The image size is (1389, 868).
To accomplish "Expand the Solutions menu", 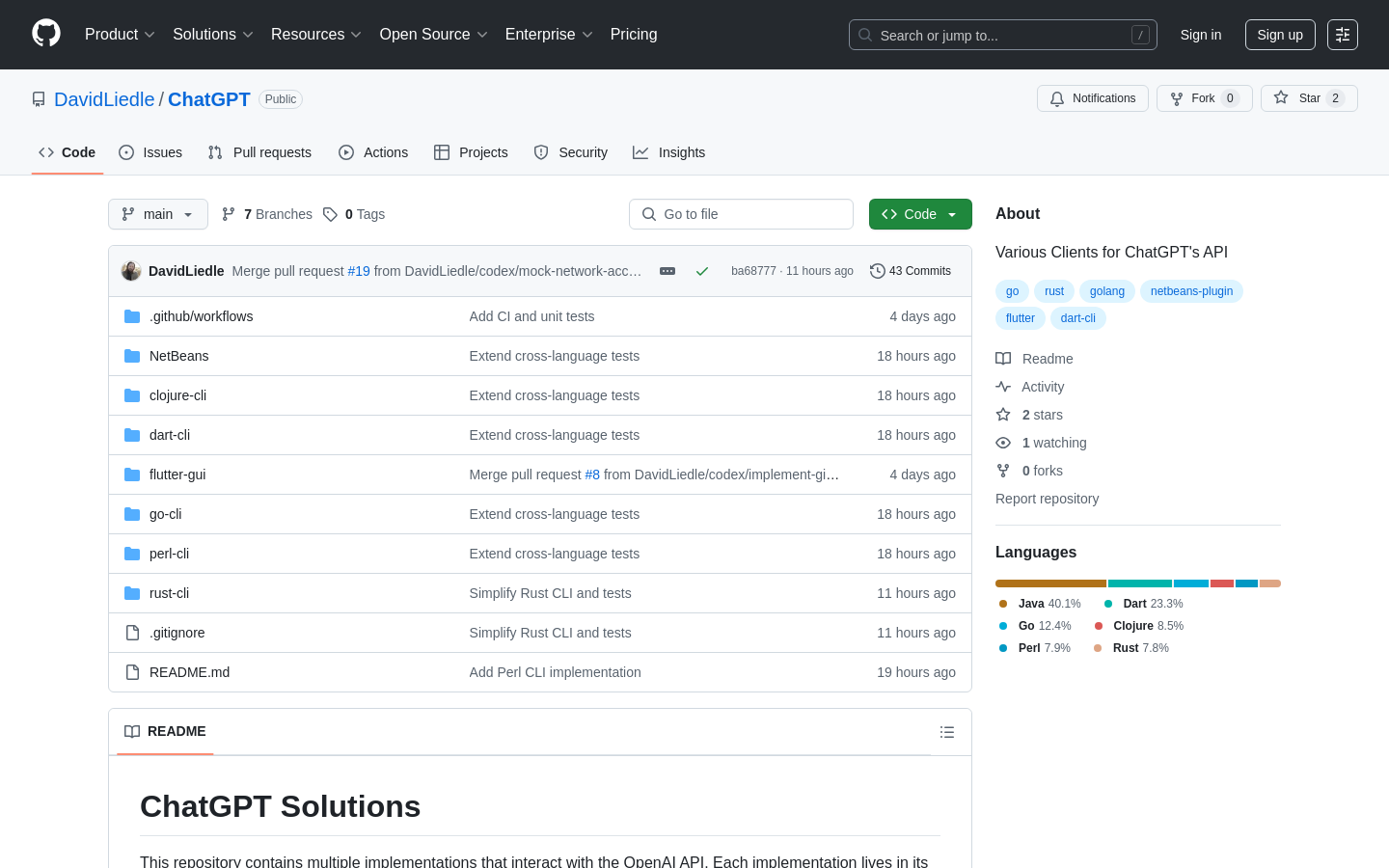I will point(213,34).
